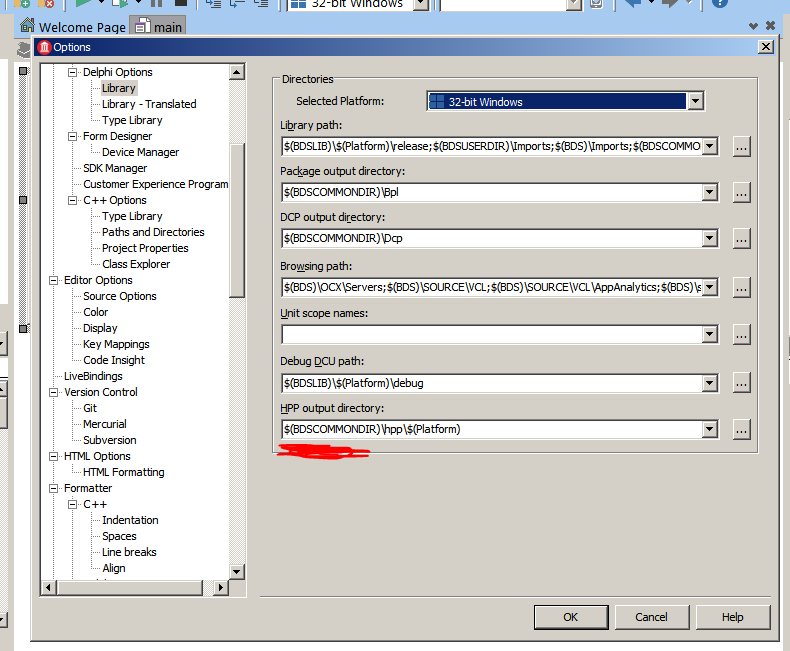Open the HPP output directory dropdown
The width and height of the screenshot is (790, 651).
tap(709, 430)
